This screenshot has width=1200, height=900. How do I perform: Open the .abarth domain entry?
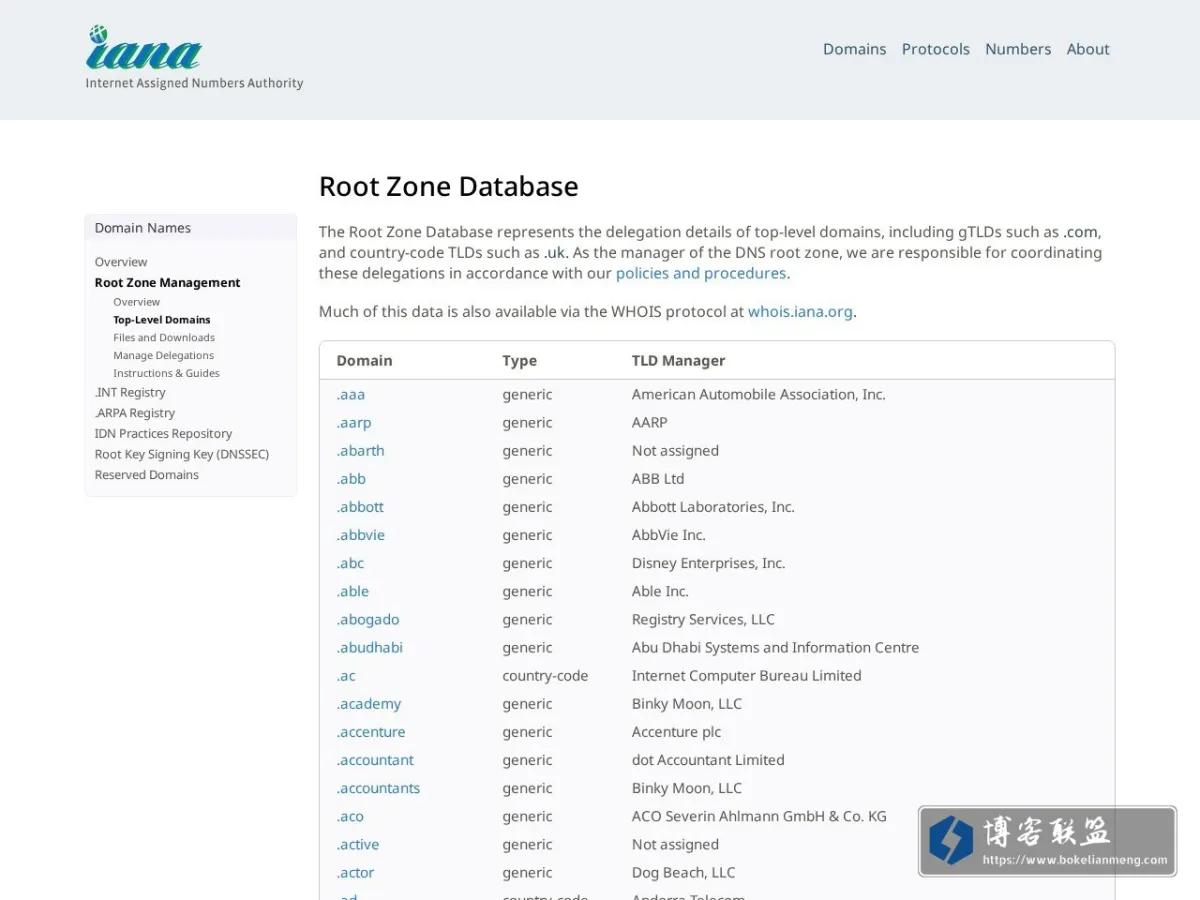click(360, 450)
